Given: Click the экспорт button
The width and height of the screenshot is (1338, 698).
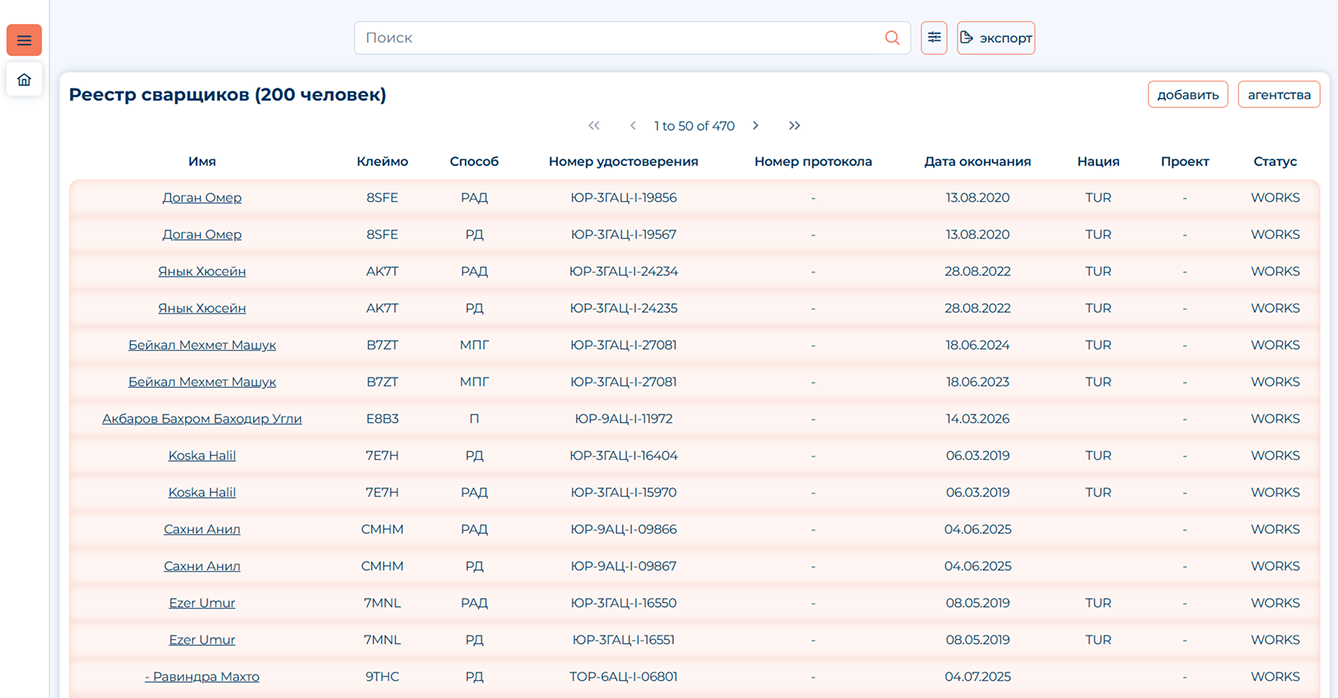Looking at the screenshot, I should point(996,38).
